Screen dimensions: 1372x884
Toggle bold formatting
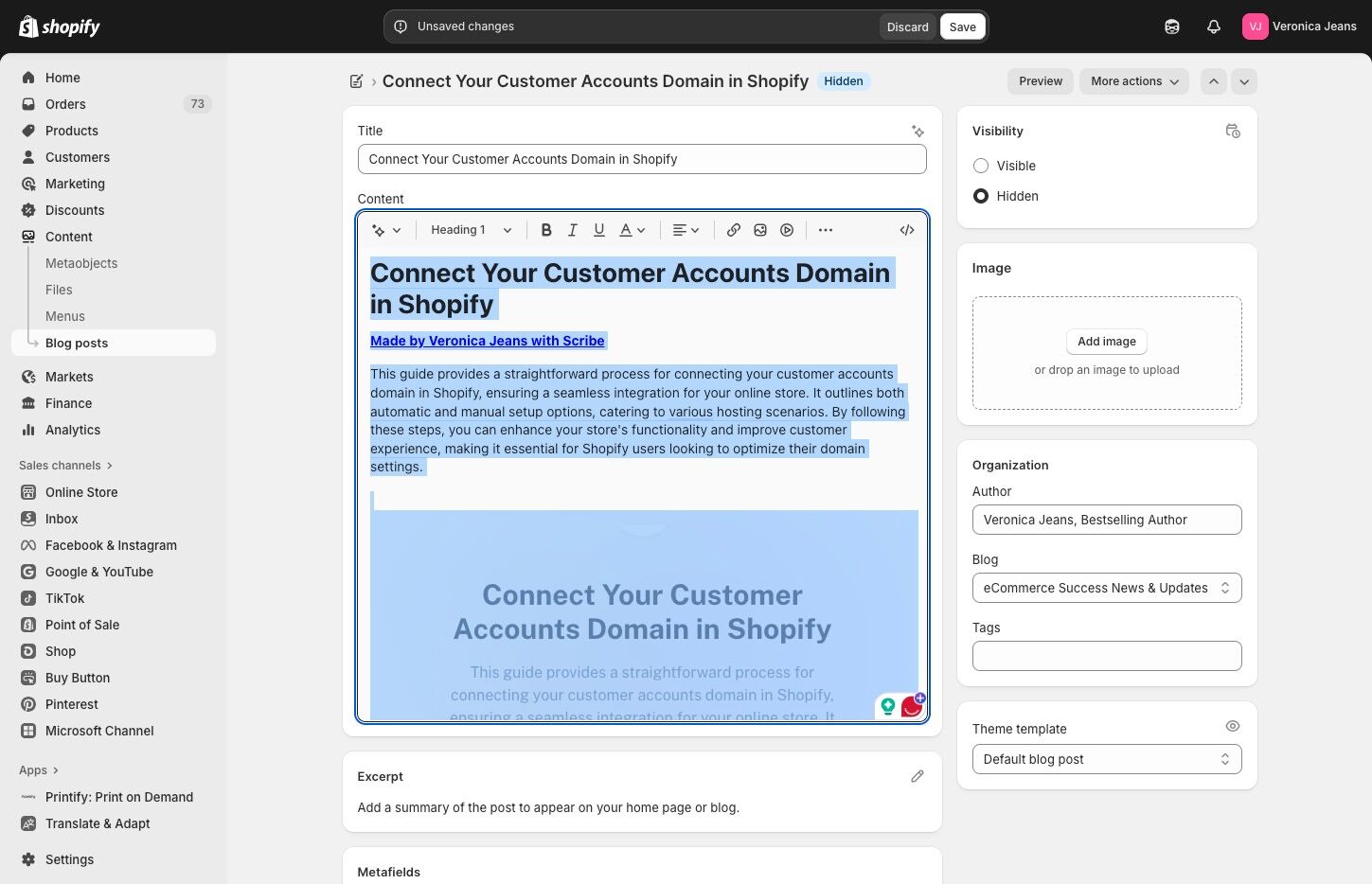click(546, 230)
